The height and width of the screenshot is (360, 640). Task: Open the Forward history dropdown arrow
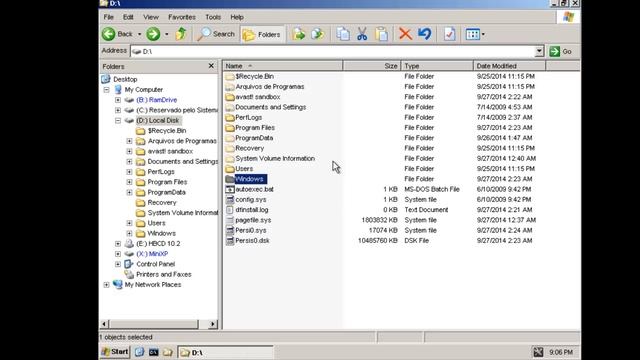[x=167, y=34]
